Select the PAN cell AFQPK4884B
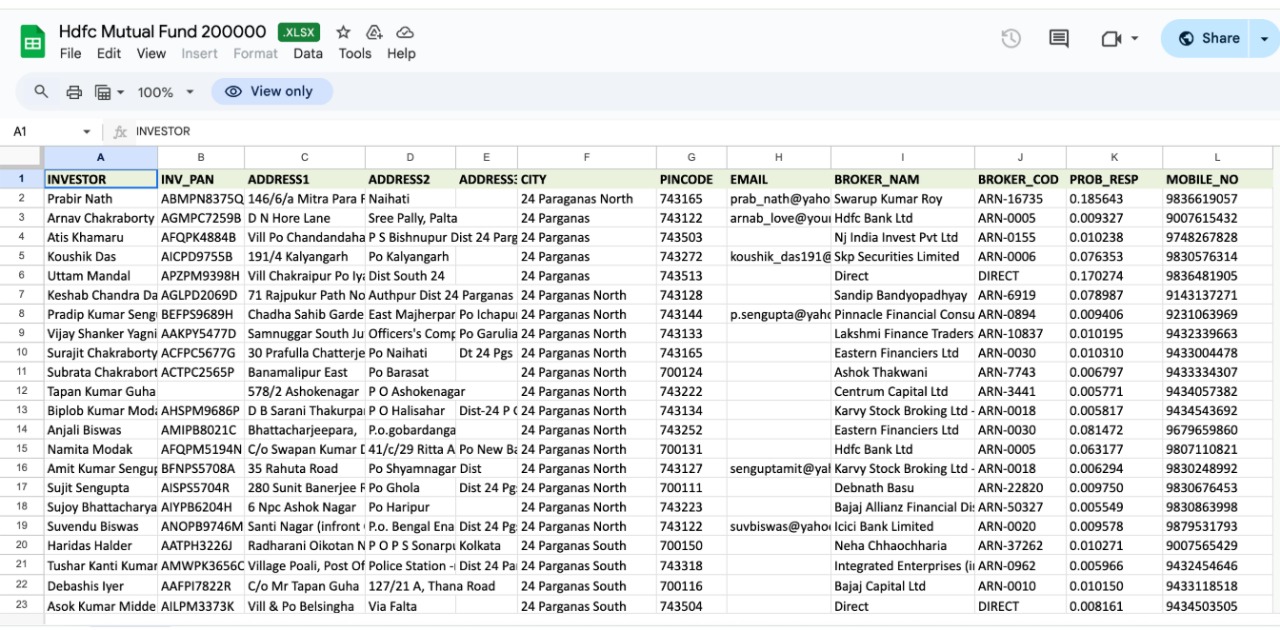This screenshot has width=1280, height=630. click(x=201, y=237)
